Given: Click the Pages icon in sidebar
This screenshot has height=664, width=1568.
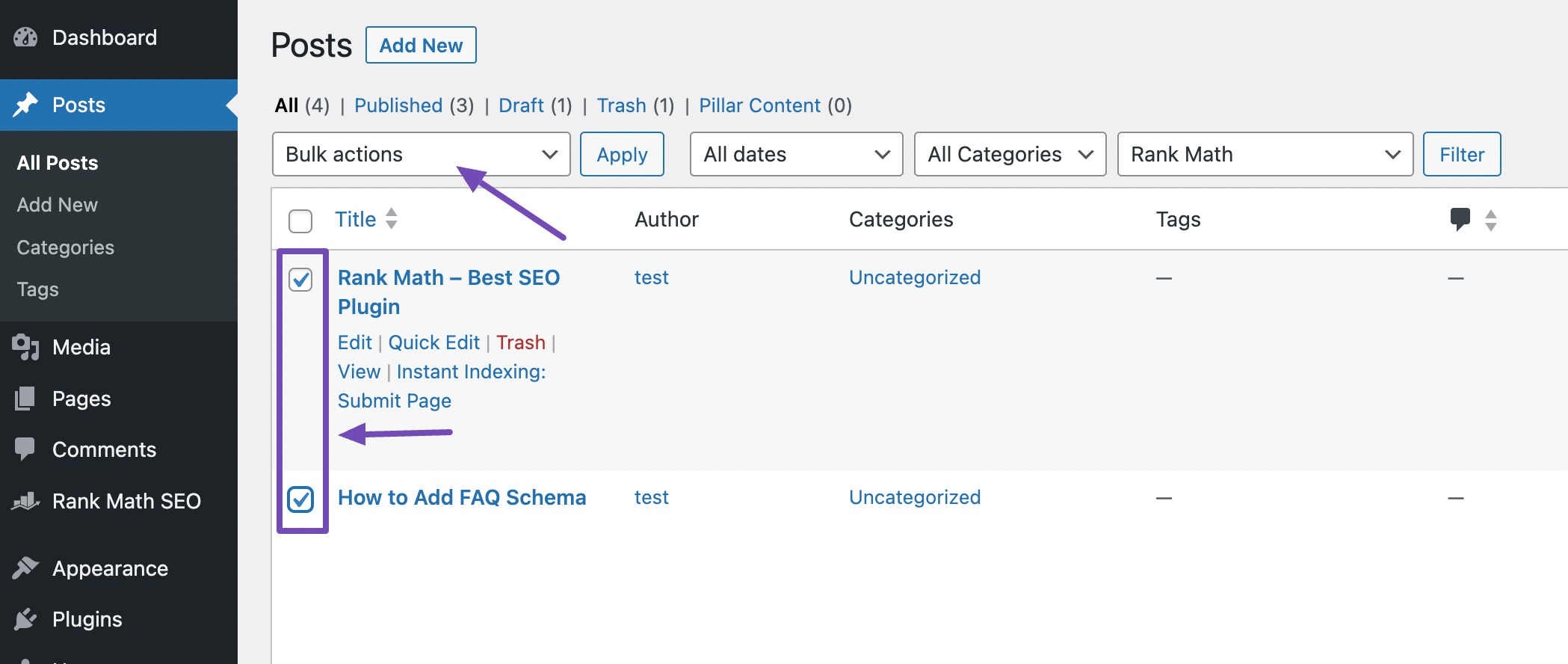Looking at the screenshot, I should click(25, 399).
